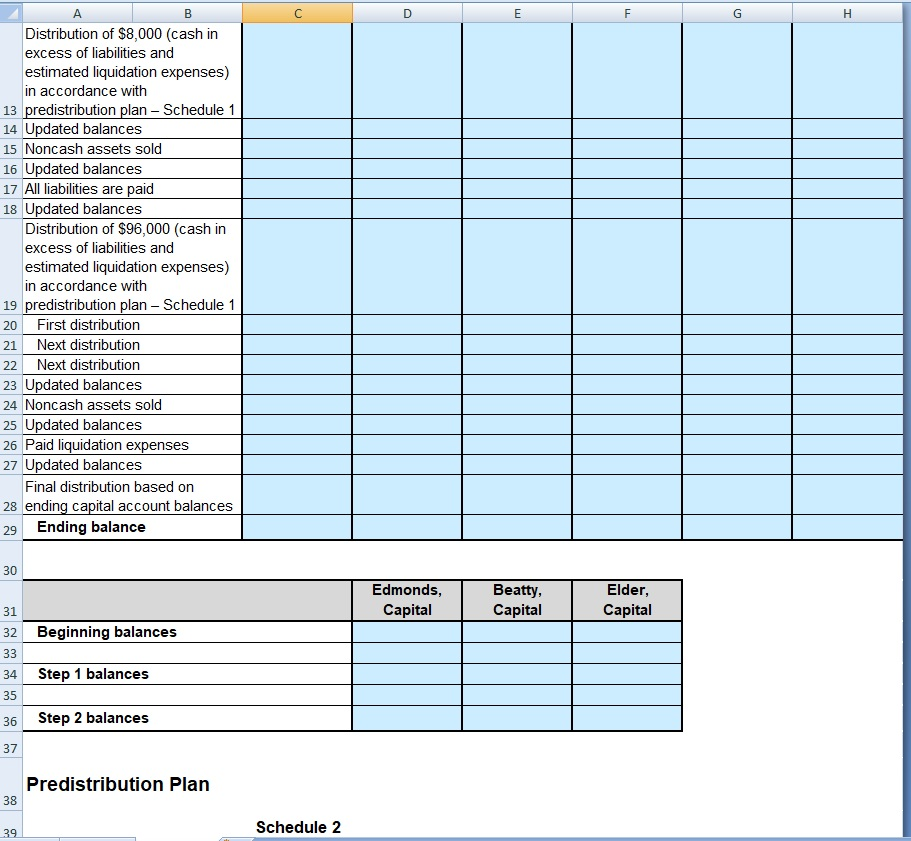Click 'Elder, Capital' header cell
911x841 pixels.
627,600
